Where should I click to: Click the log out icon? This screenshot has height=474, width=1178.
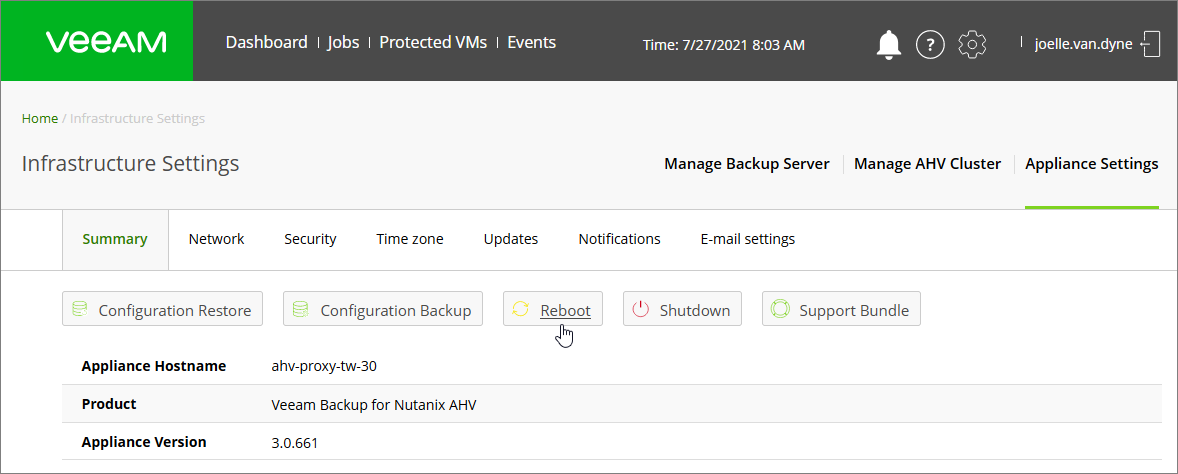(x=1150, y=44)
